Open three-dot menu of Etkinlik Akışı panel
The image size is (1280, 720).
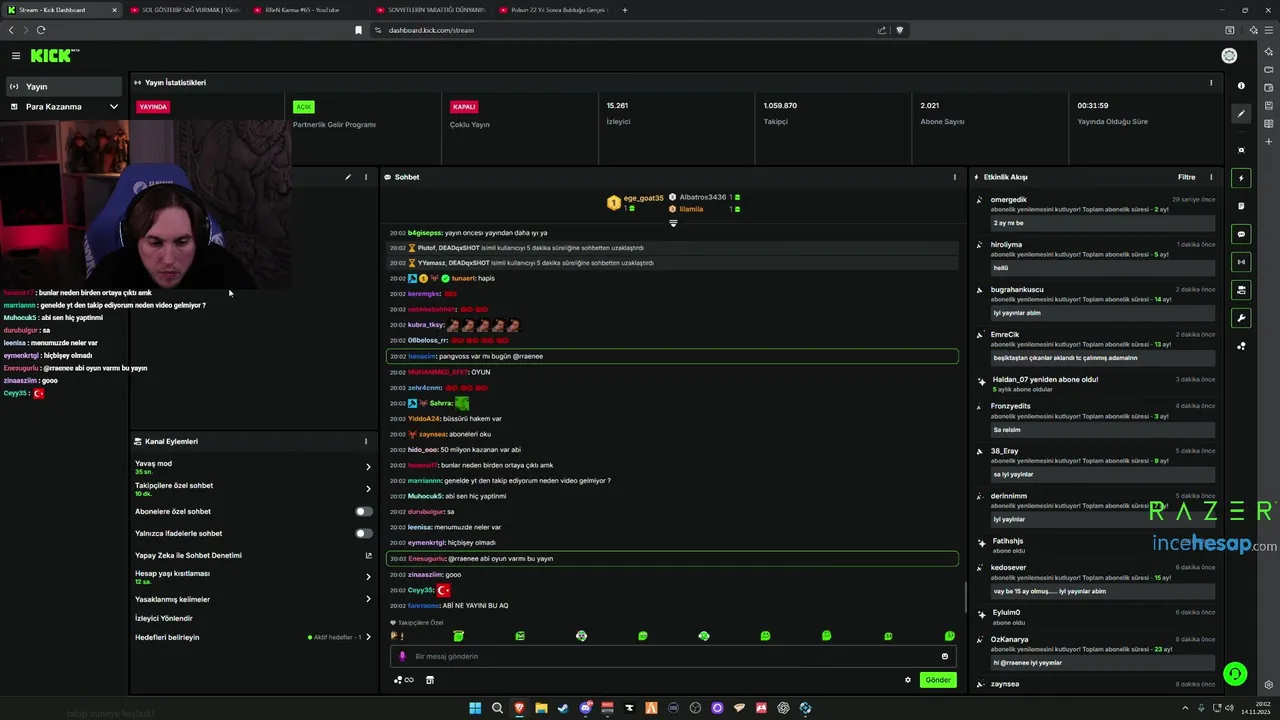click(x=1211, y=177)
